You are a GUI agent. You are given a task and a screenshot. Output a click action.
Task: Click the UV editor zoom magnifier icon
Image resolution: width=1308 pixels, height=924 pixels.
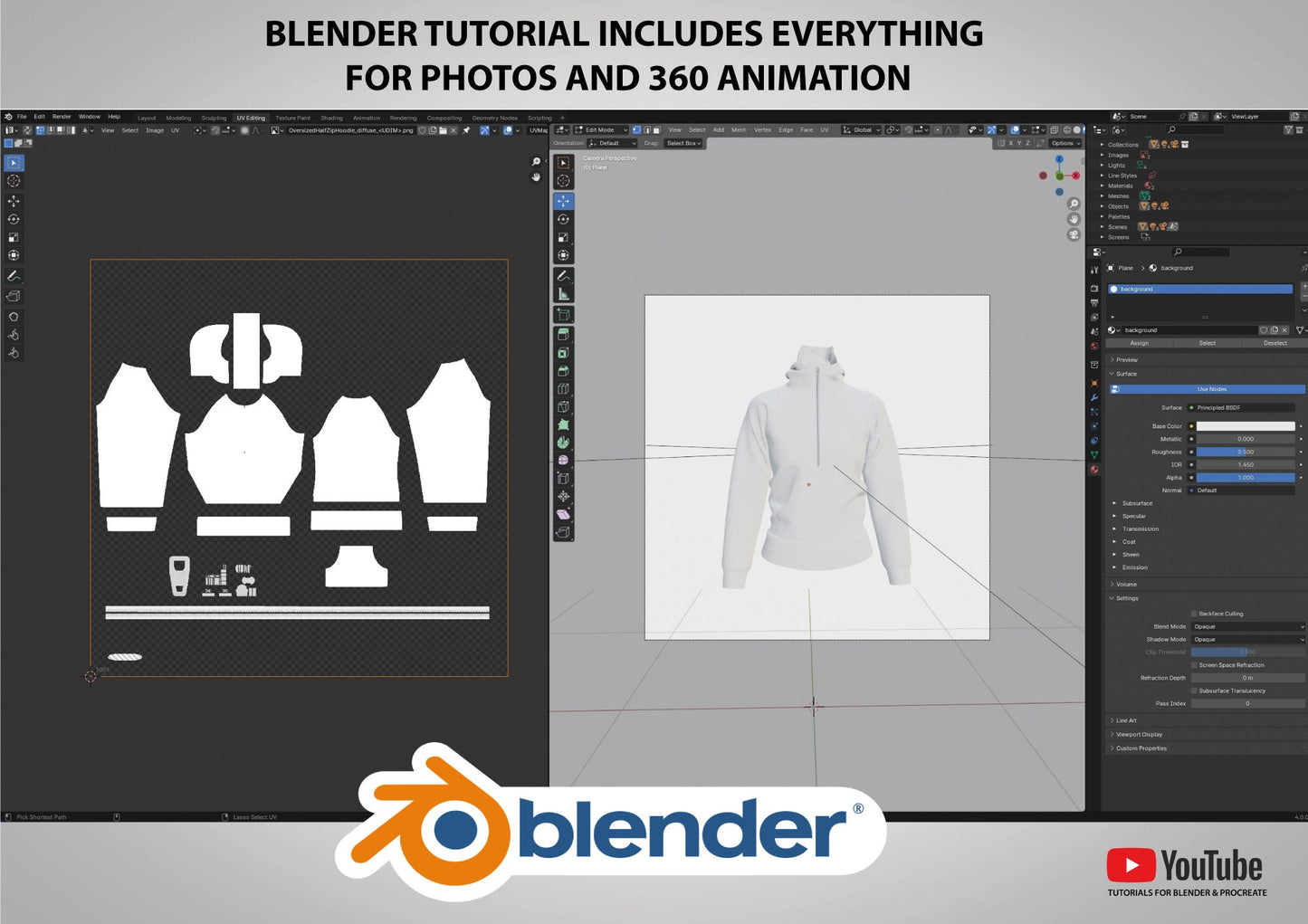[536, 162]
